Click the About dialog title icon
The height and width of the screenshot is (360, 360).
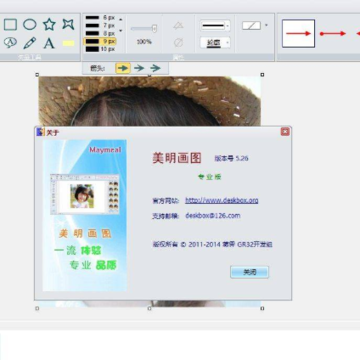40,132
